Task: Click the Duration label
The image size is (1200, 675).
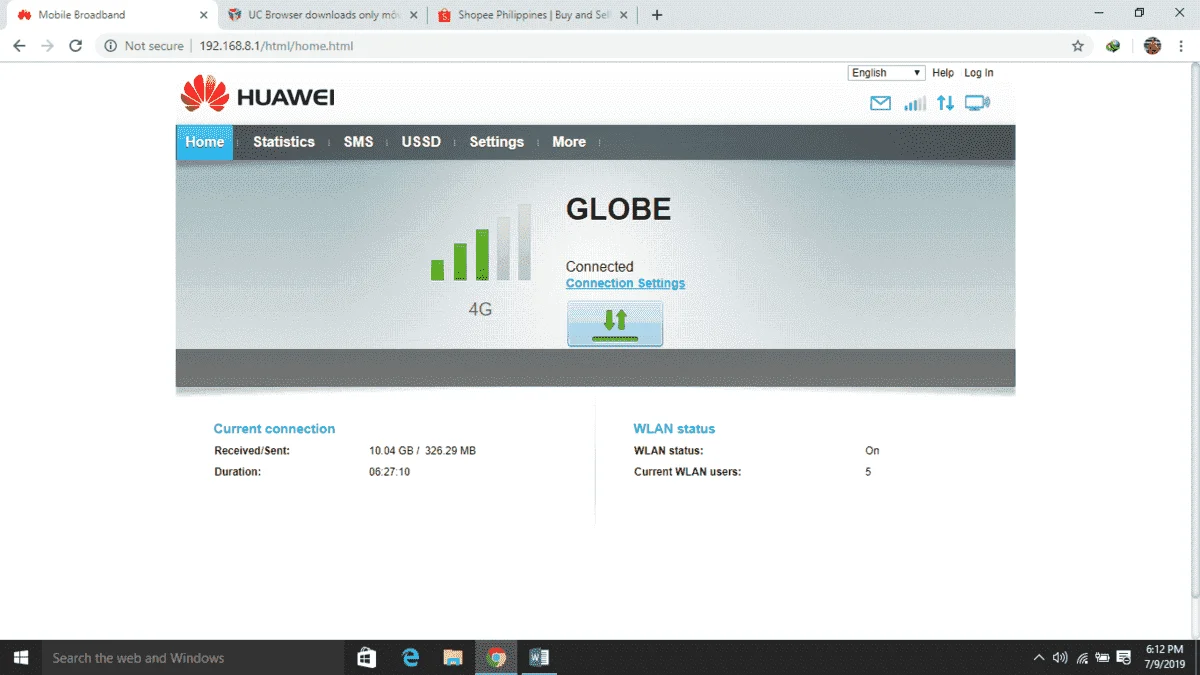Action: point(237,472)
